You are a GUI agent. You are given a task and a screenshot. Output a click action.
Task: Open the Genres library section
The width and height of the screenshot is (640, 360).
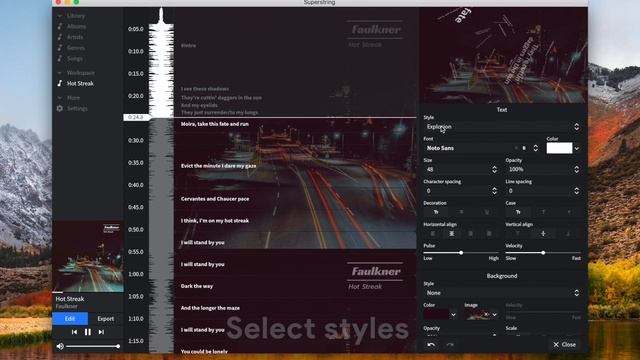76,48
